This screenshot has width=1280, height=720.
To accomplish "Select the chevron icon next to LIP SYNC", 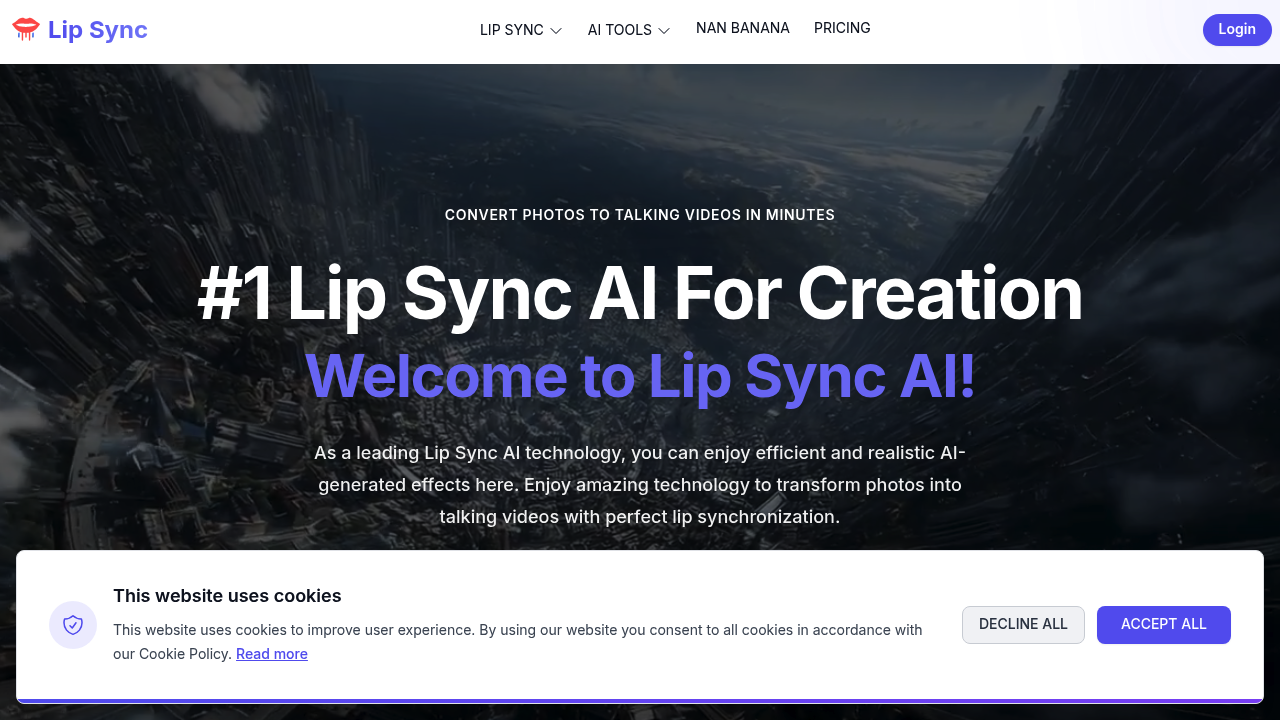I will [558, 30].
